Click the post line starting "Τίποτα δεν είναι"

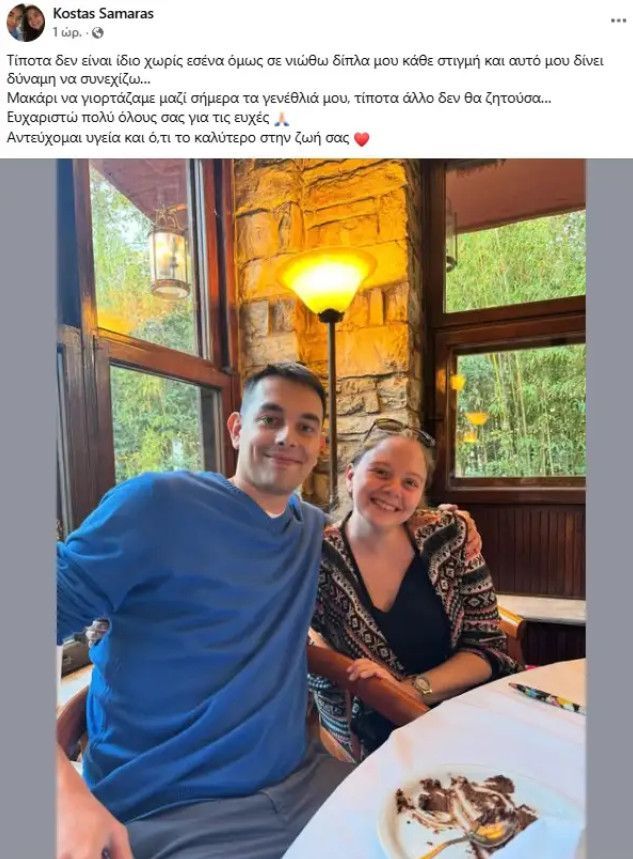click(305, 69)
